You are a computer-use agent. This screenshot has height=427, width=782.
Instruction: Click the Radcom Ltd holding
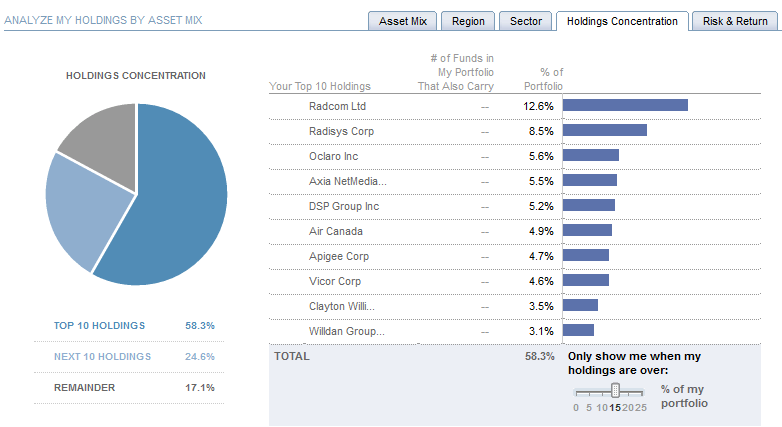tap(338, 106)
